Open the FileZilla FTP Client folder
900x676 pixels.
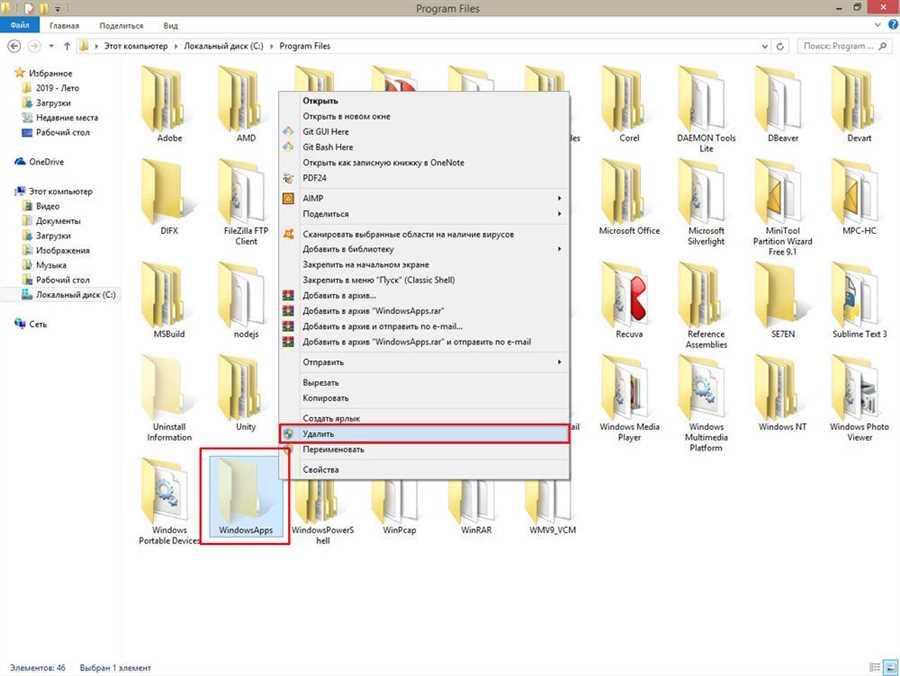pos(246,202)
